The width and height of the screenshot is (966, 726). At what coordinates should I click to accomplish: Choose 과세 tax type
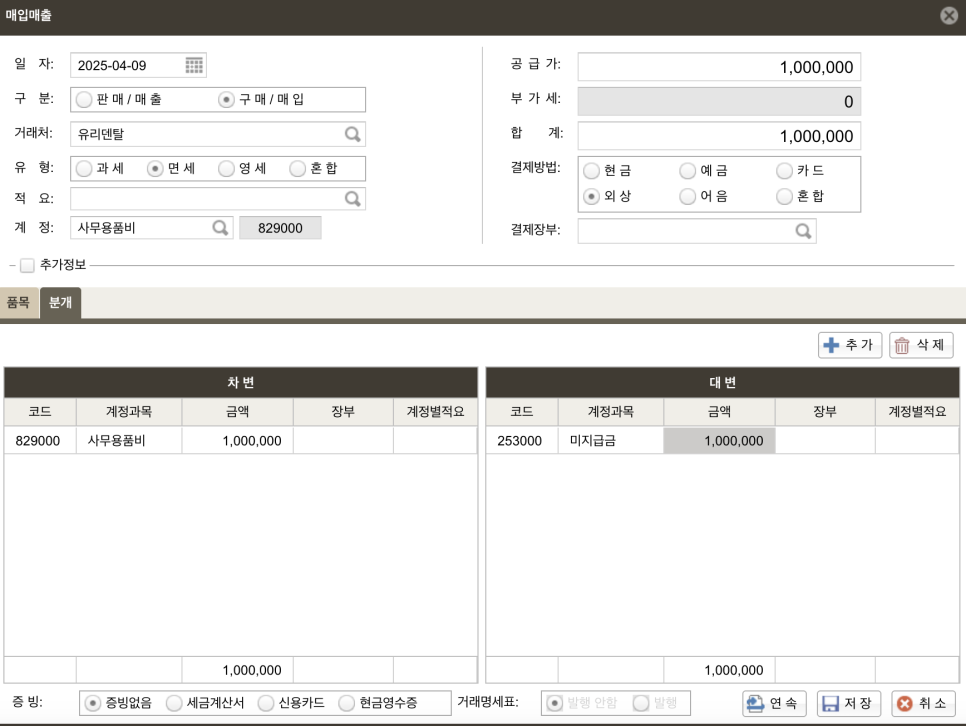tap(84, 168)
